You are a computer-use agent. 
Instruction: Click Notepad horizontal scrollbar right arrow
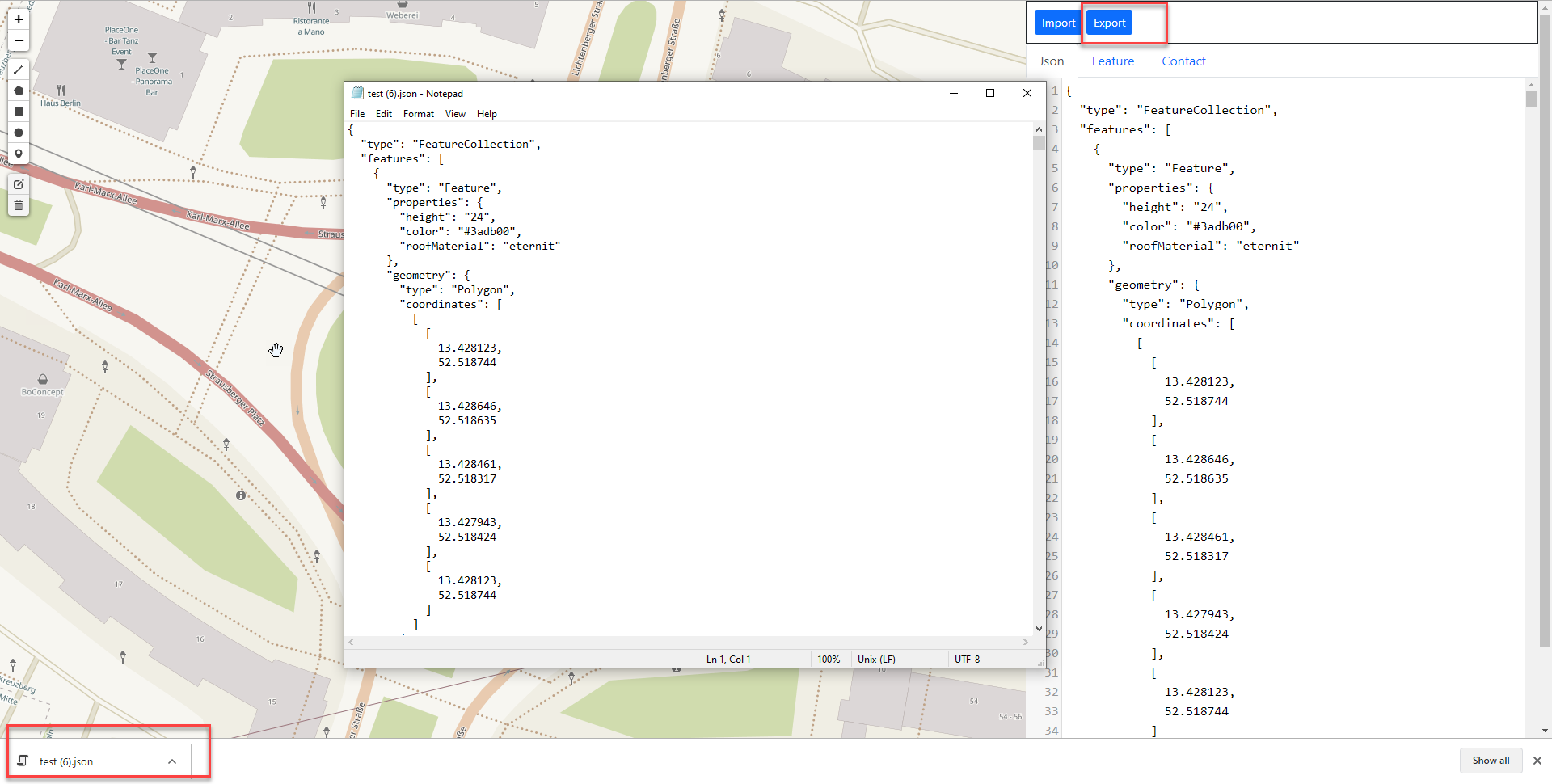tap(1026, 642)
